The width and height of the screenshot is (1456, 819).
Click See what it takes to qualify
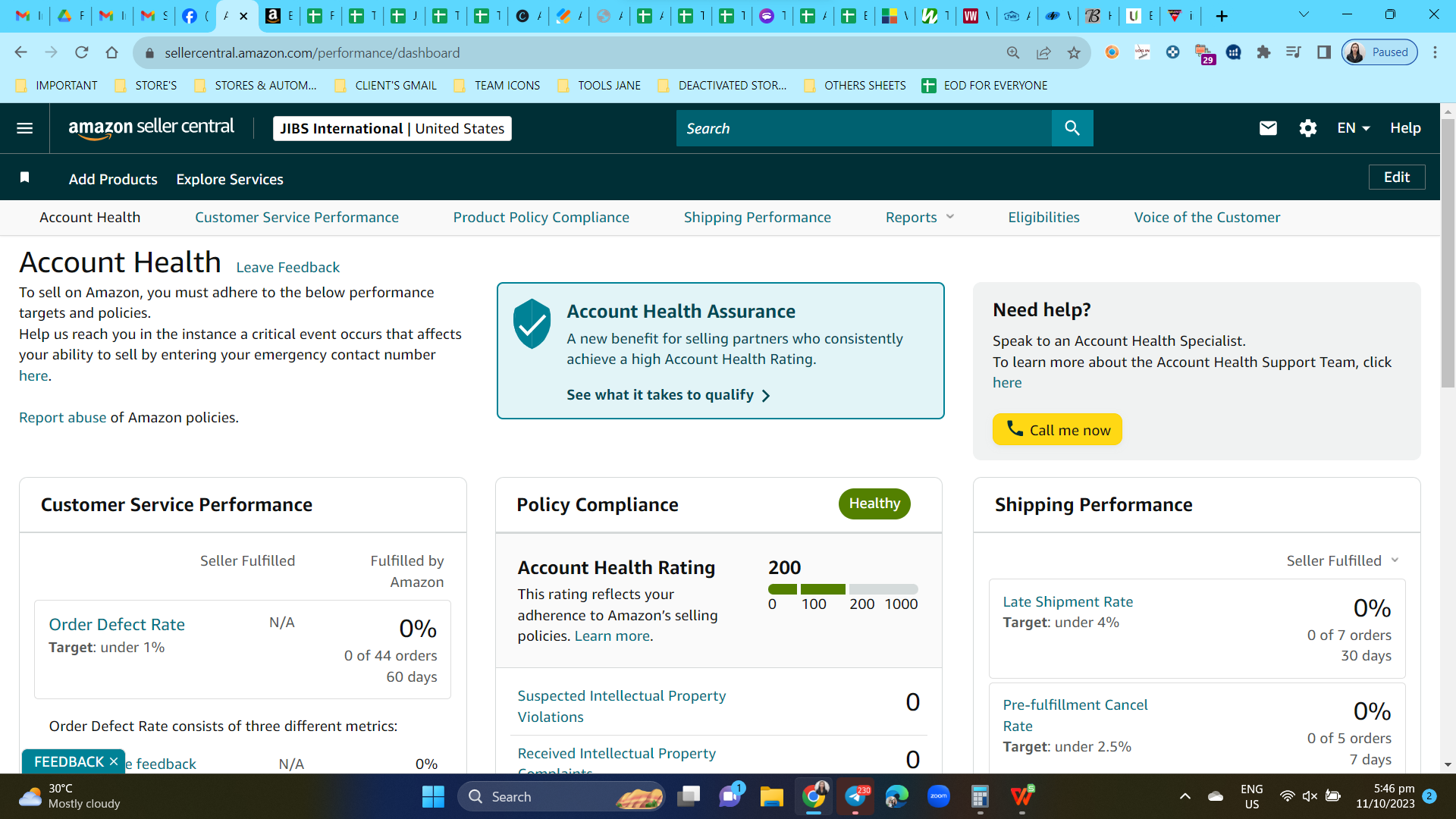[668, 395]
